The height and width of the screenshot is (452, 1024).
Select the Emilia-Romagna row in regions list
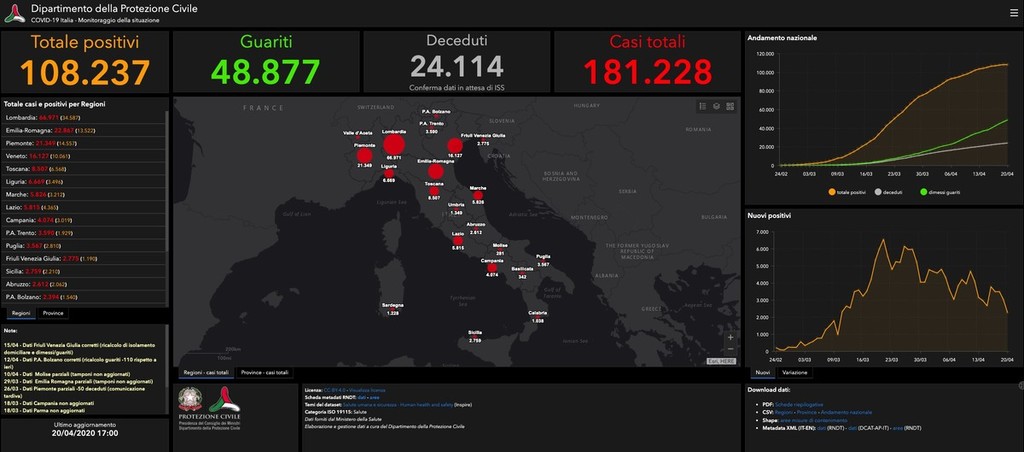pyautogui.click(x=84, y=130)
